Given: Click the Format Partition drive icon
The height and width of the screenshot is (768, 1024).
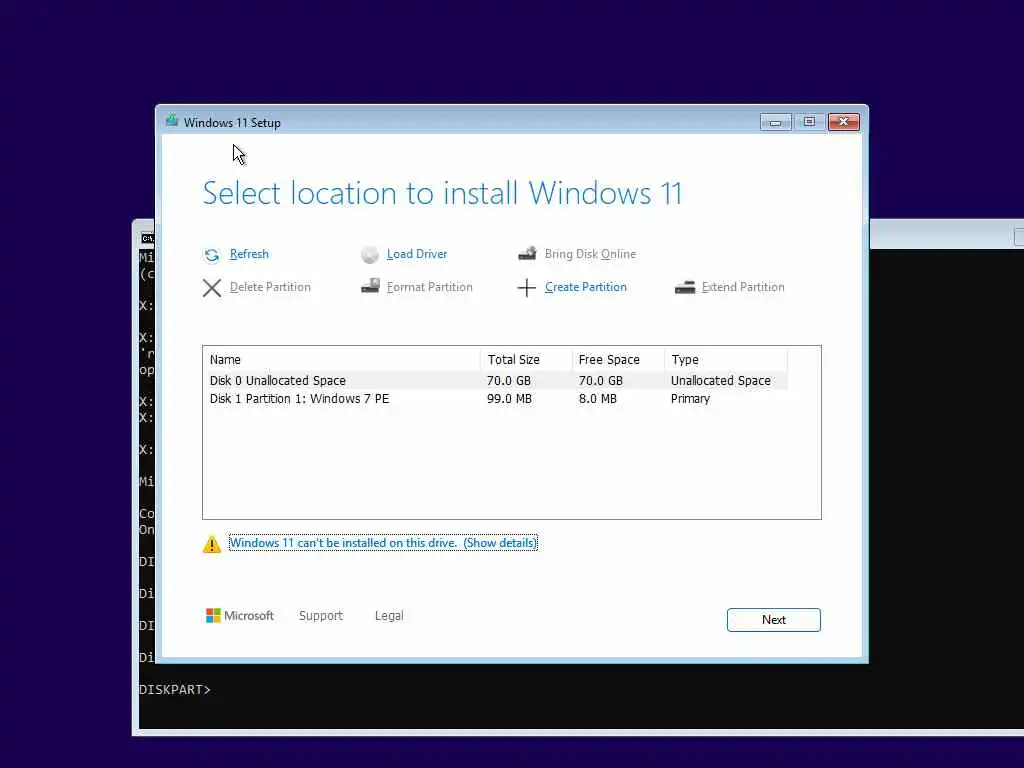Looking at the screenshot, I should click(370, 286).
